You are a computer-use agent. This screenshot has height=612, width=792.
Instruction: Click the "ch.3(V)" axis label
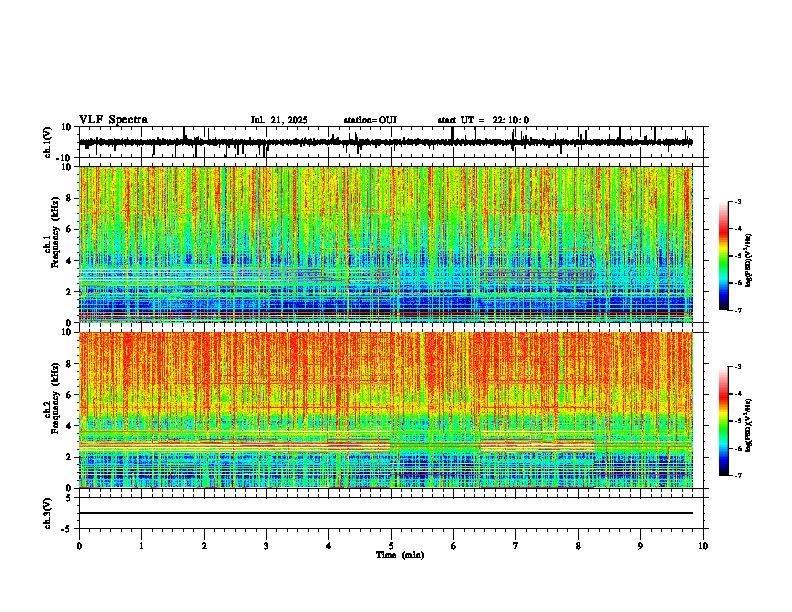(48, 513)
